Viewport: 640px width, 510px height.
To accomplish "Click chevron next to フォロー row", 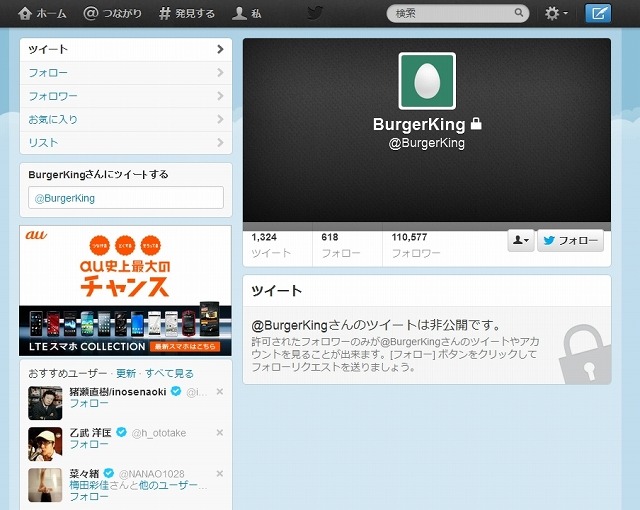I will 220,73.
